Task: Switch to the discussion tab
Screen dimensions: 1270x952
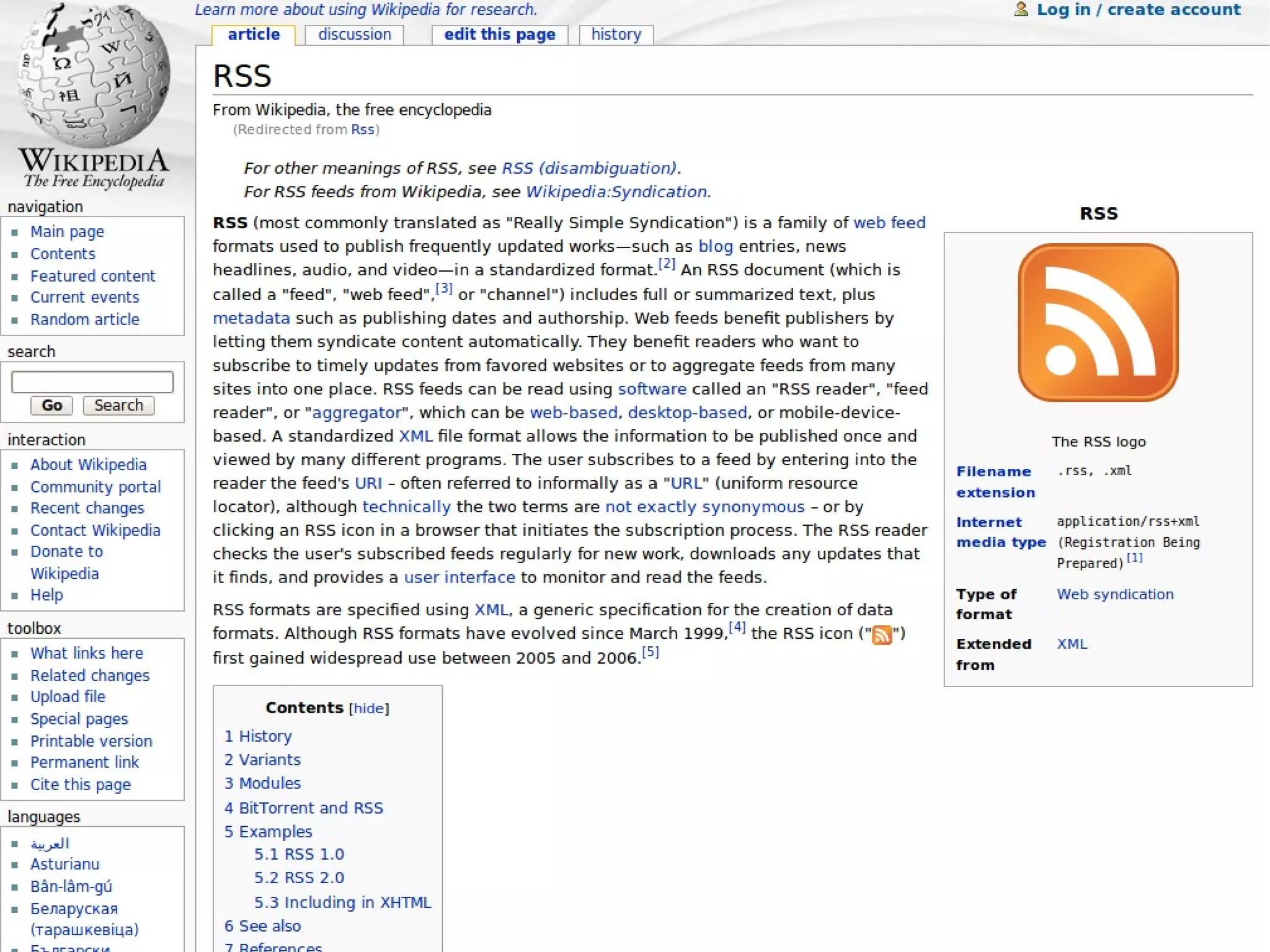Action: pos(354,35)
